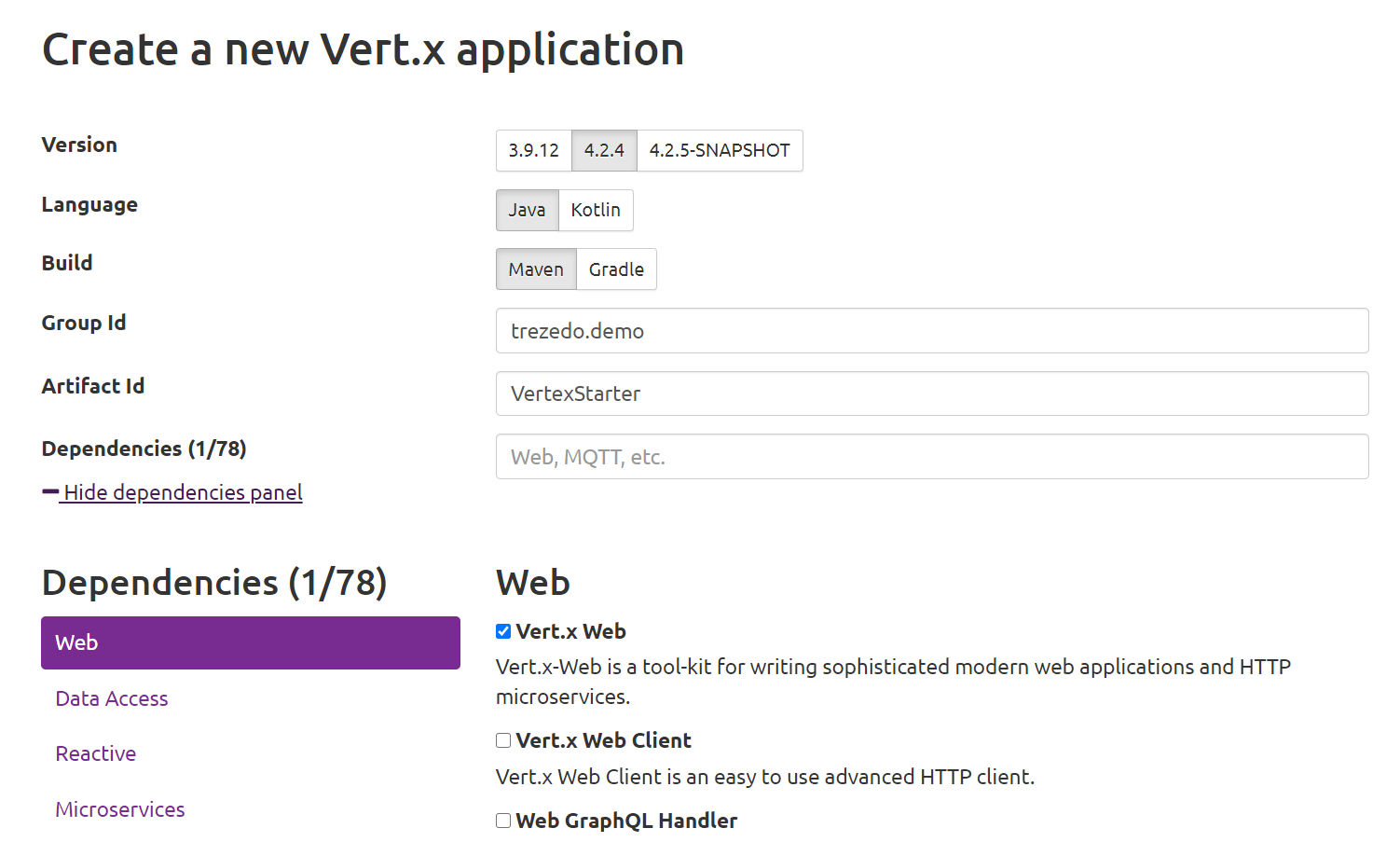Click the dependencies search box placeholder Web, MQTT
1400x842 pixels.
coord(931,457)
